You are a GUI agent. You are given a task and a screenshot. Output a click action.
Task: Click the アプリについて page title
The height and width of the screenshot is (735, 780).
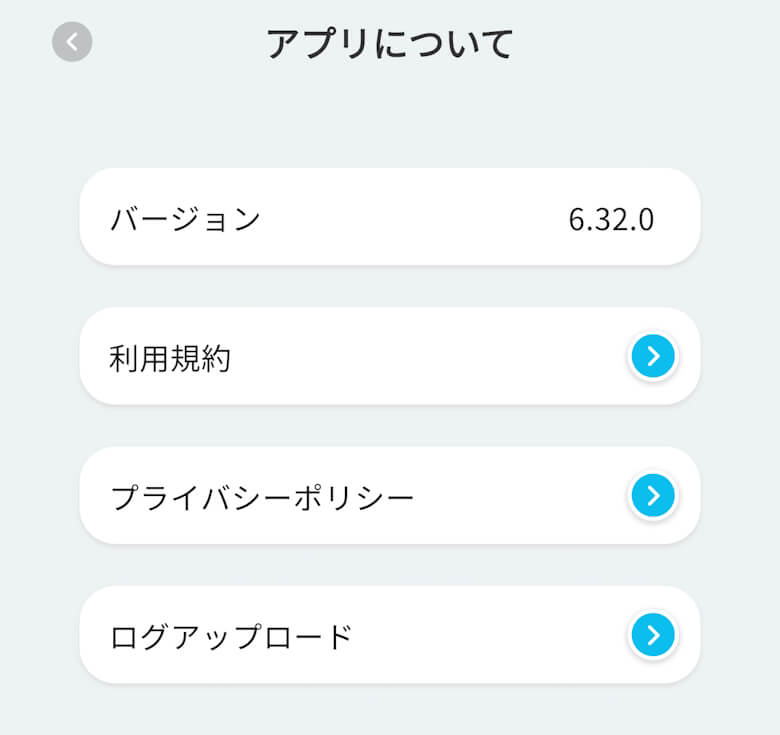point(390,44)
